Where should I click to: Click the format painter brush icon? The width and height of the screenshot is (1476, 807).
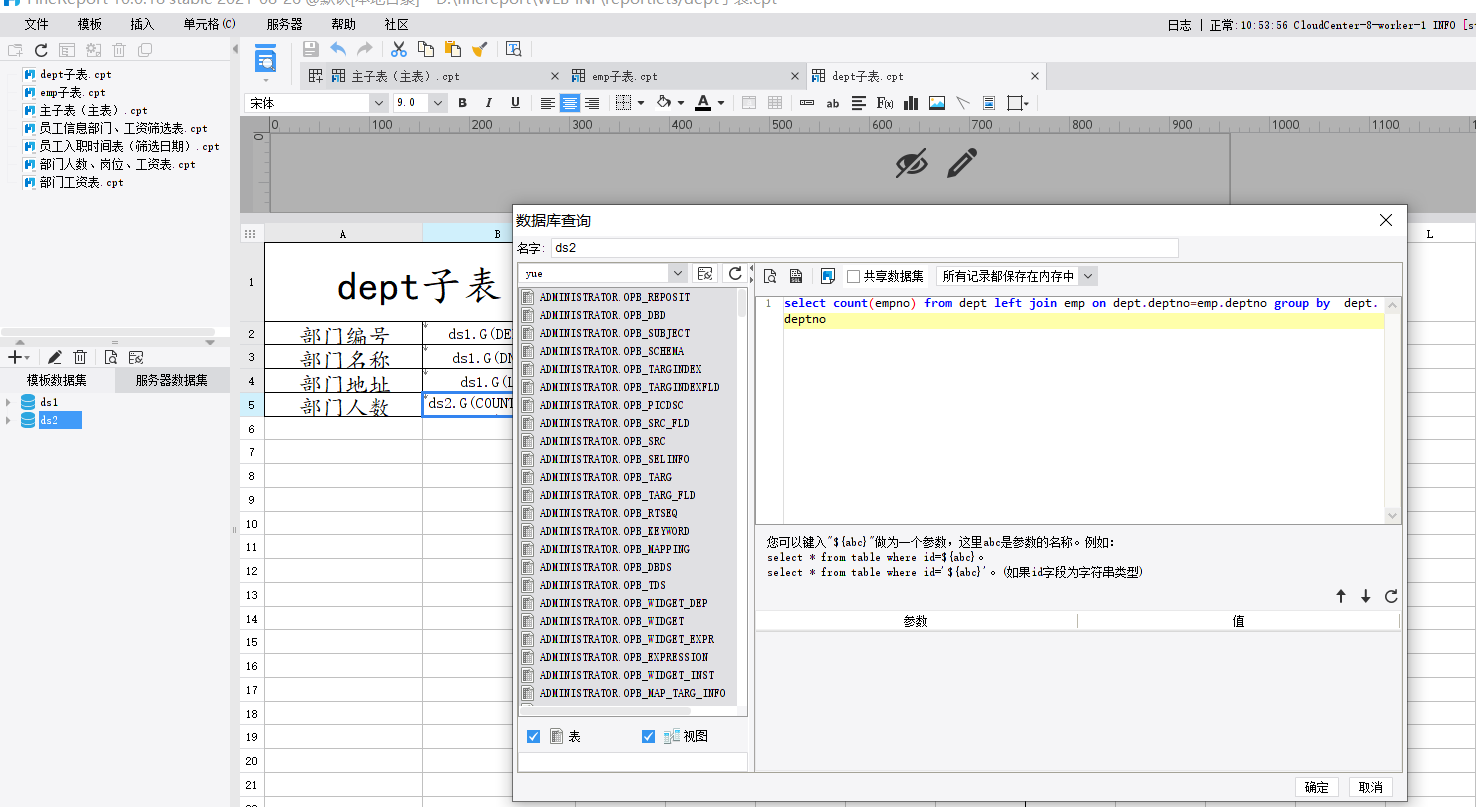480,49
